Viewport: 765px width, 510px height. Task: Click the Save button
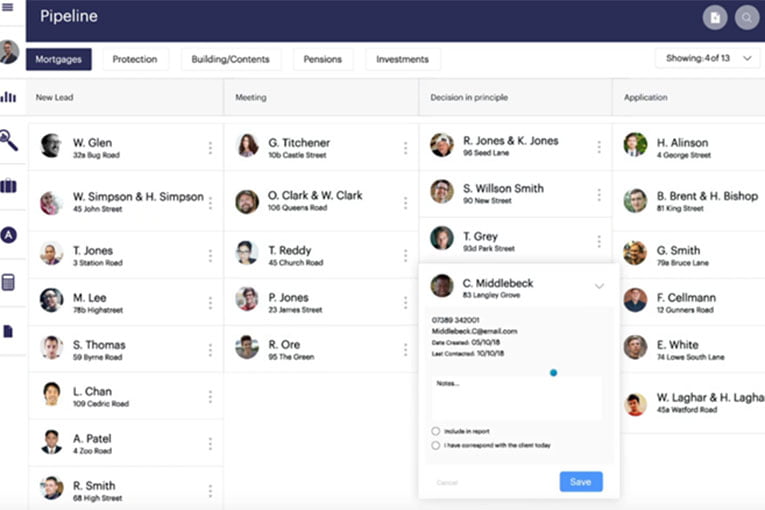(580, 482)
